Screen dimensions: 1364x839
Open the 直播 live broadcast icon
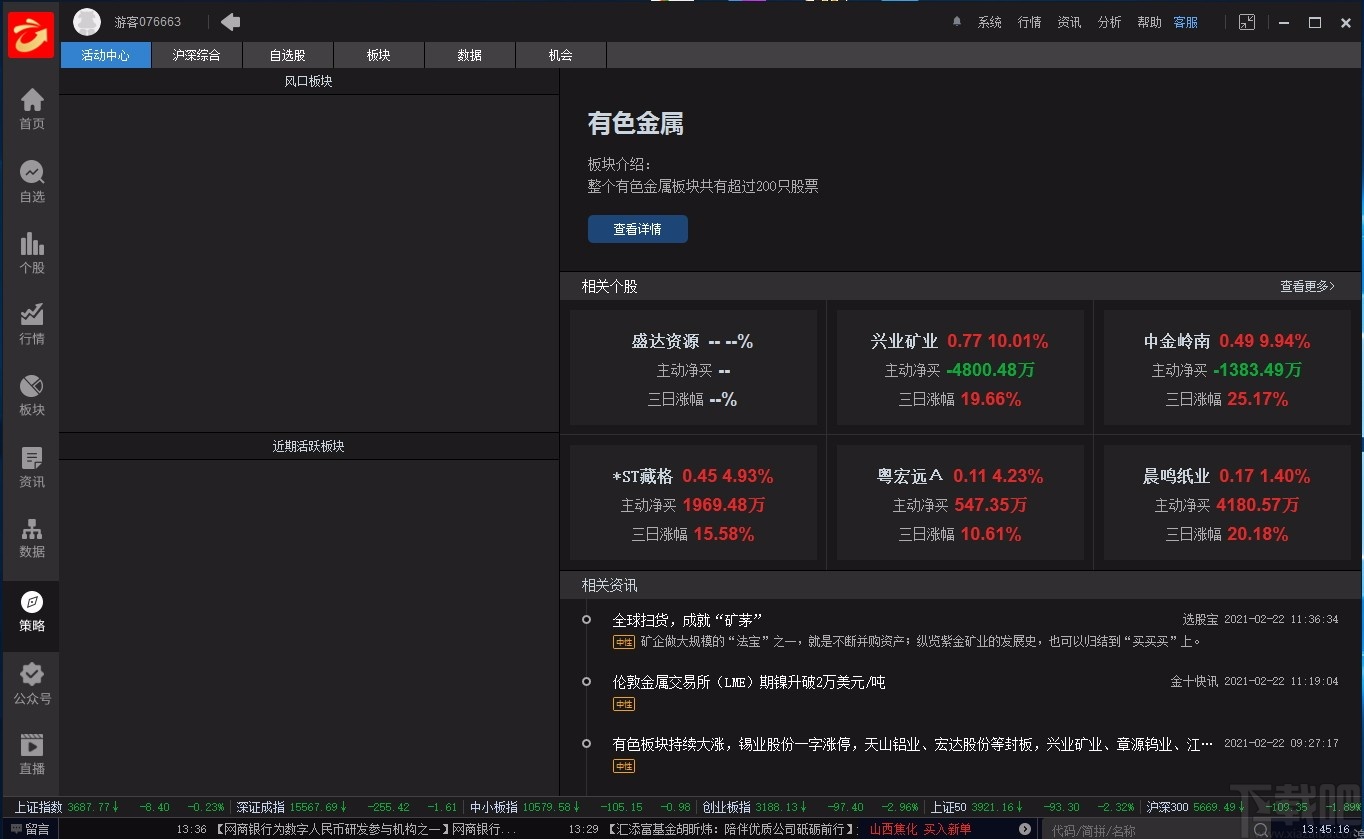pyautogui.click(x=31, y=753)
